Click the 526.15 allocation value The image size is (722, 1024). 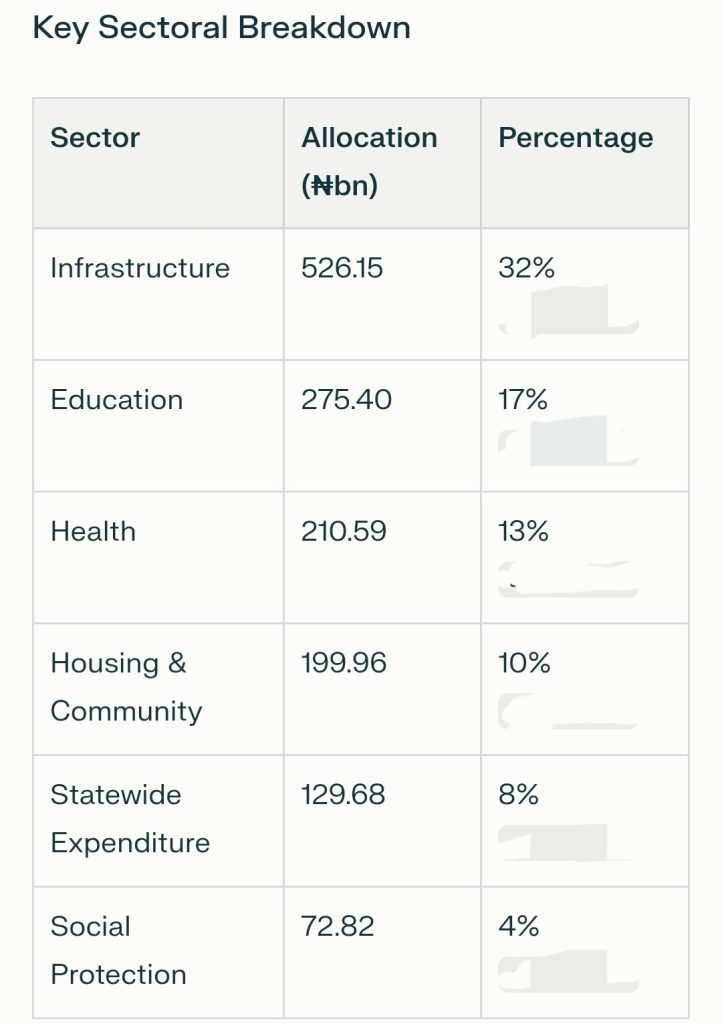(342, 268)
